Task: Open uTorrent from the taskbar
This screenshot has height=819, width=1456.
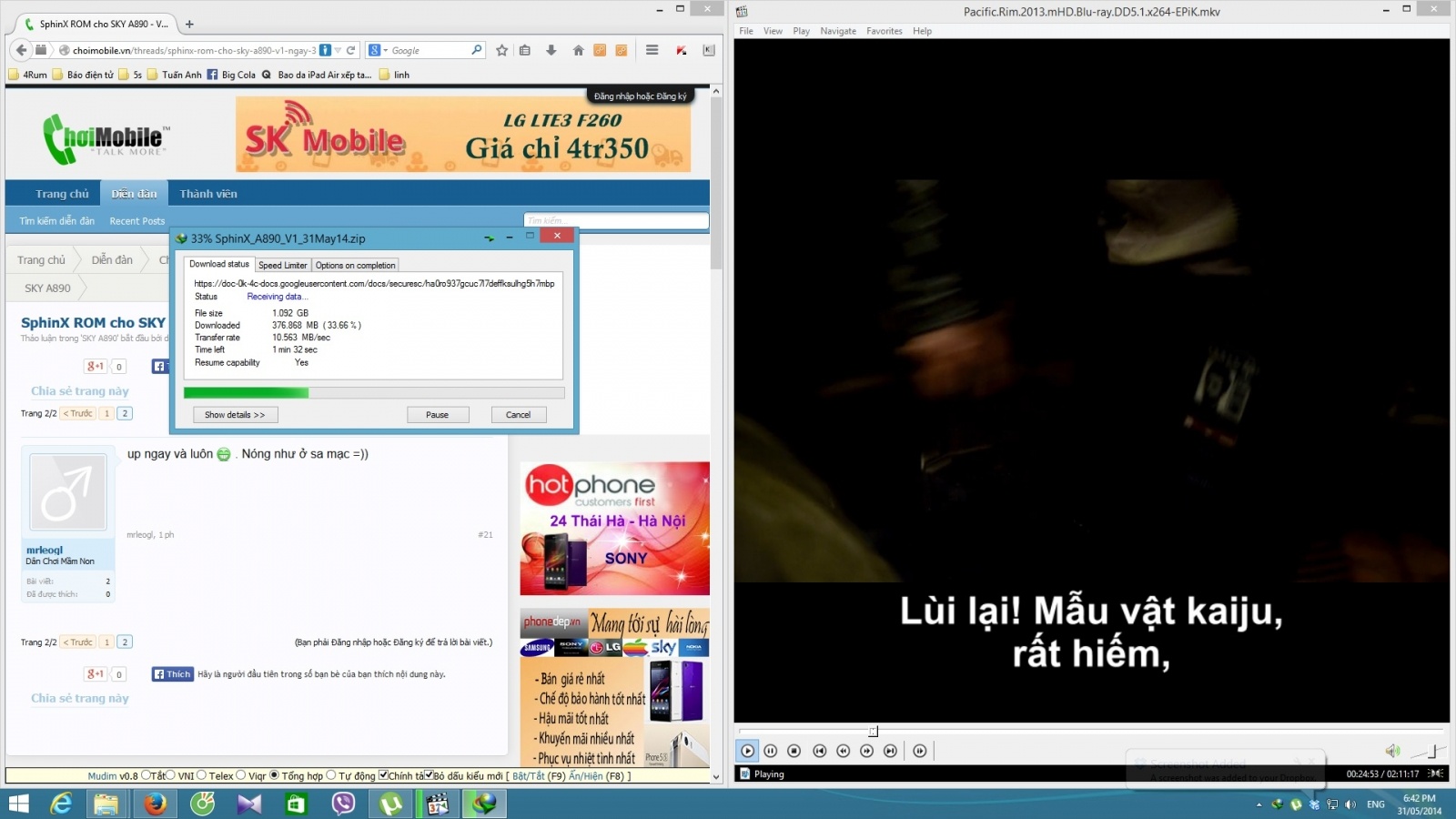Action: [x=390, y=804]
